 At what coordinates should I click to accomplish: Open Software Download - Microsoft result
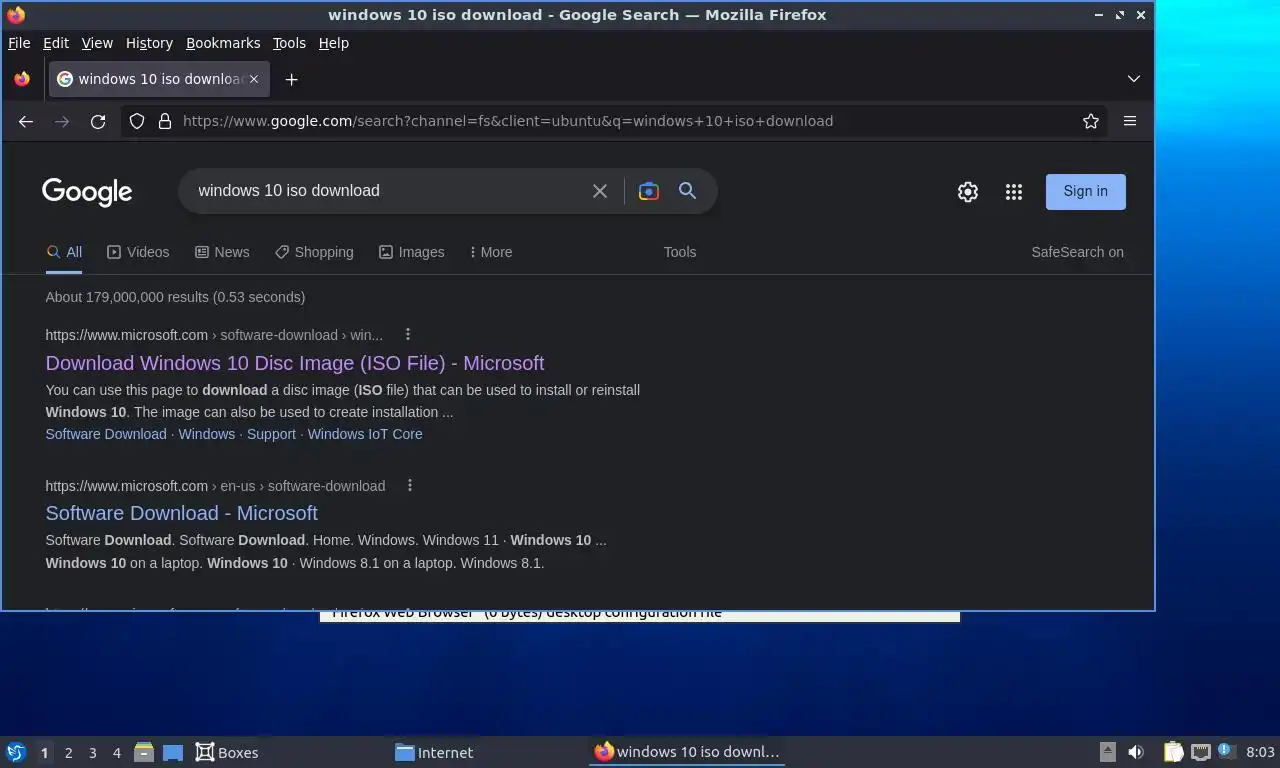point(181,513)
